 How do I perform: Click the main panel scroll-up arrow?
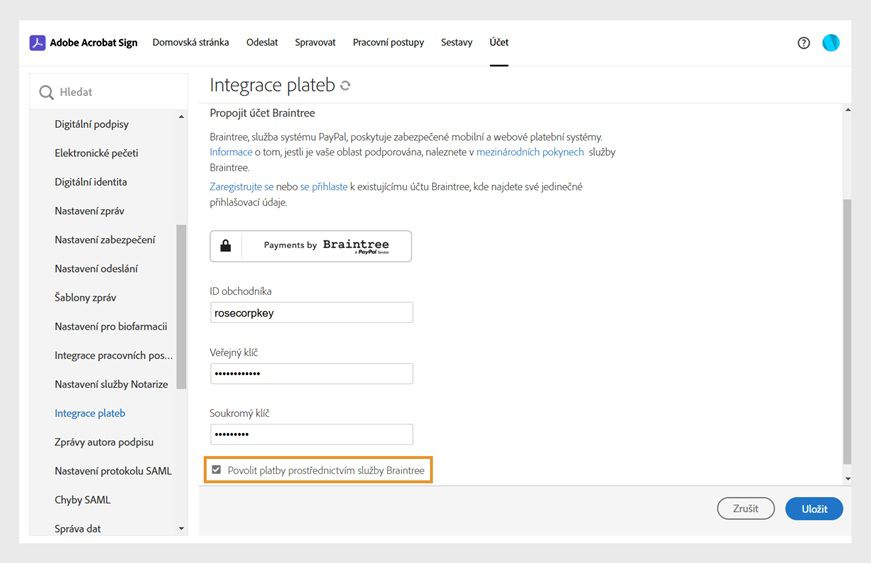click(x=847, y=110)
